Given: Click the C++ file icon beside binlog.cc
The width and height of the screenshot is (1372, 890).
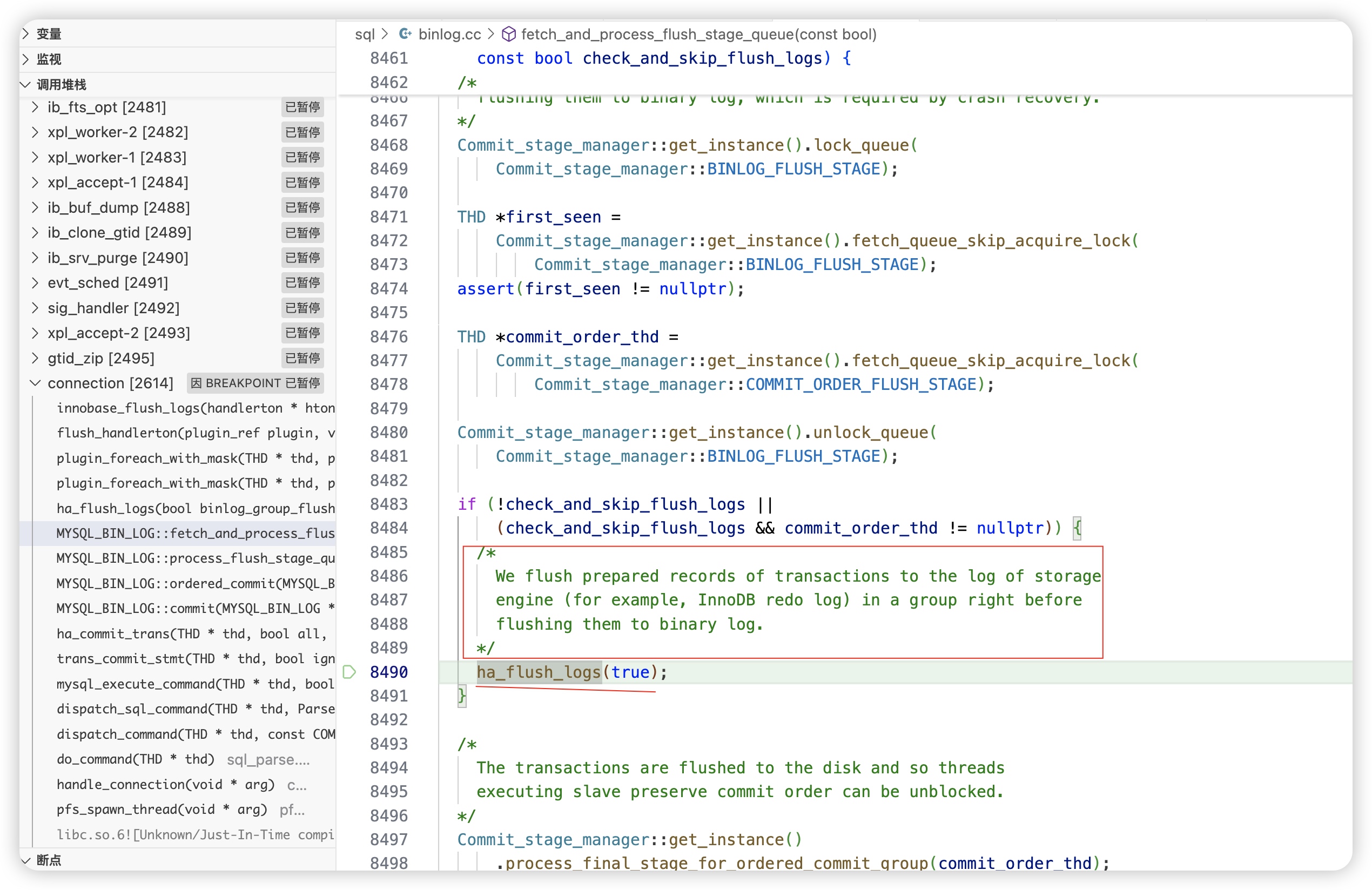Looking at the screenshot, I should click(405, 34).
